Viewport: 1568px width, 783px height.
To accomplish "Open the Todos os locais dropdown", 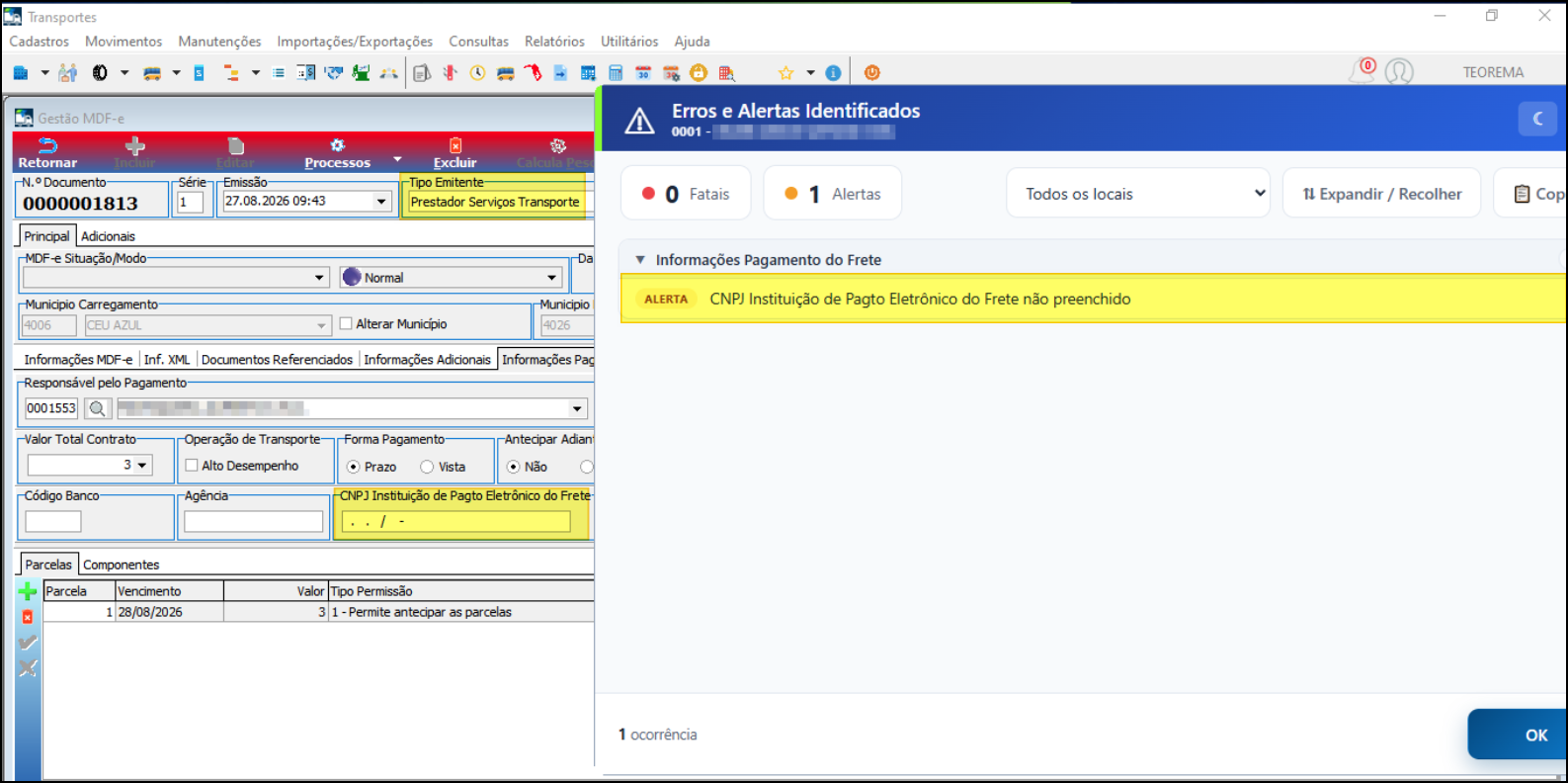I will (1139, 194).
